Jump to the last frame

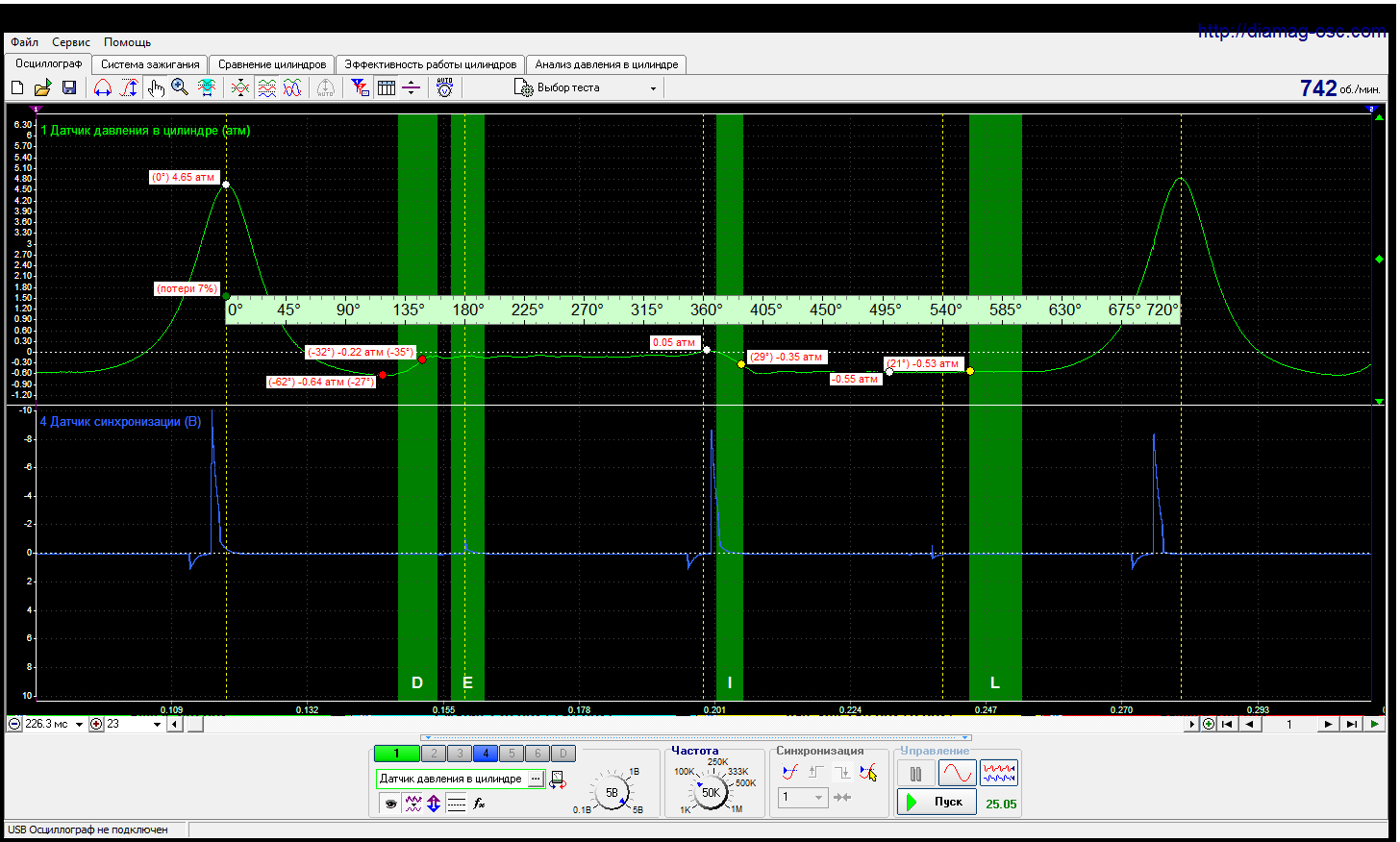pyautogui.click(x=1352, y=724)
